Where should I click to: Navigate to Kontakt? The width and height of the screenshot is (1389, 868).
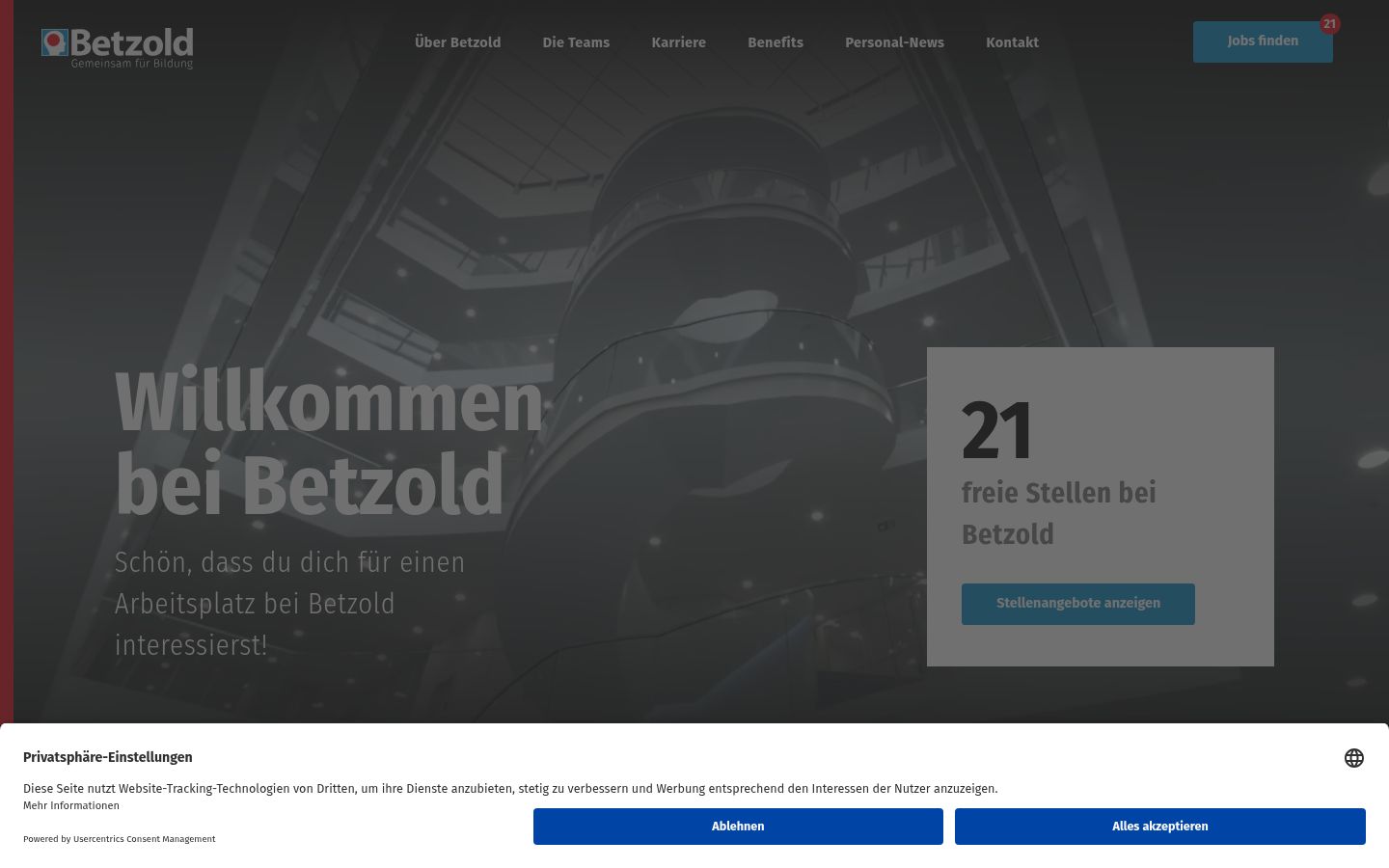1012,42
